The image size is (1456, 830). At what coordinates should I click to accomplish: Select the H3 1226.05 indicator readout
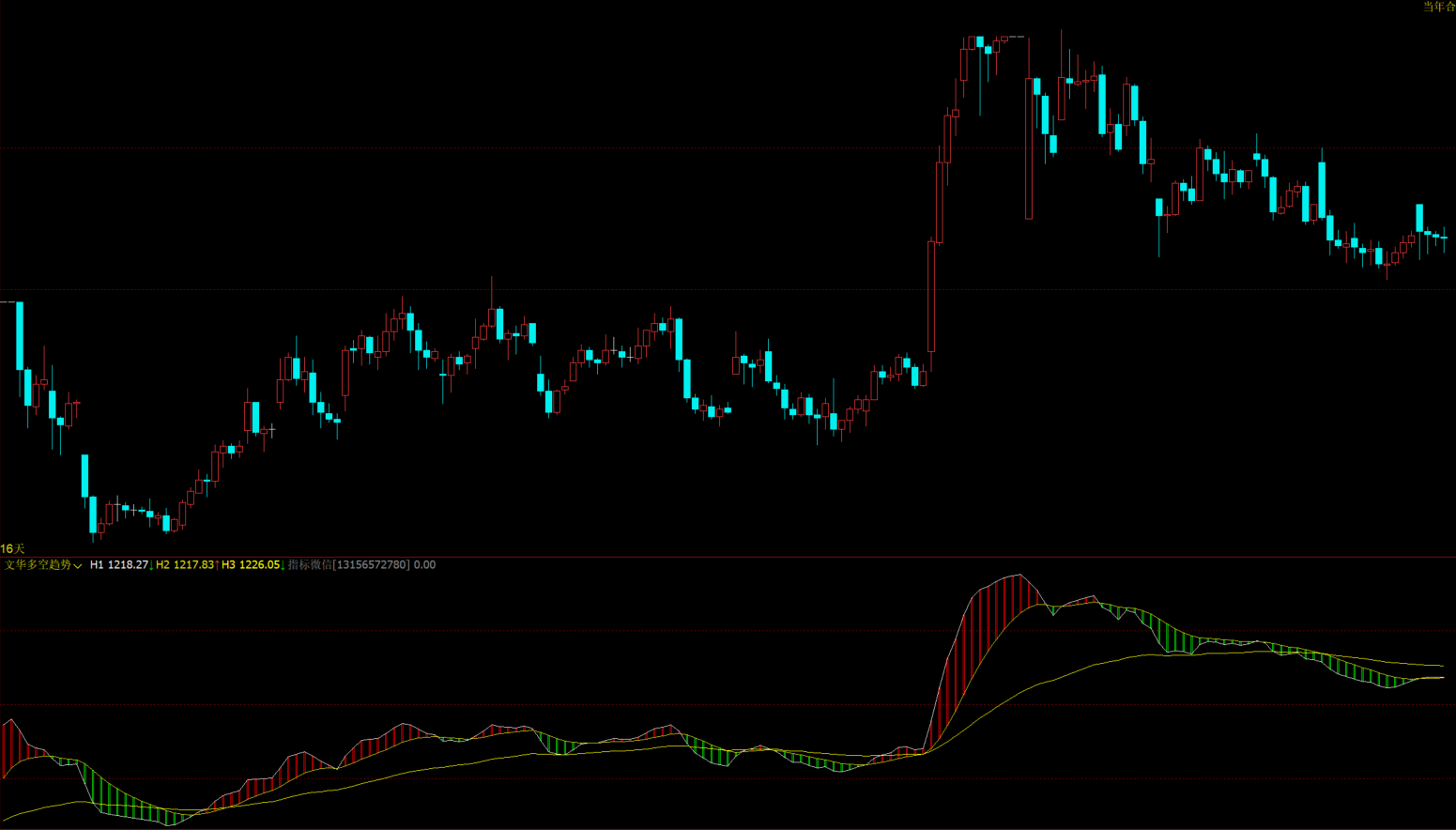tap(251, 565)
